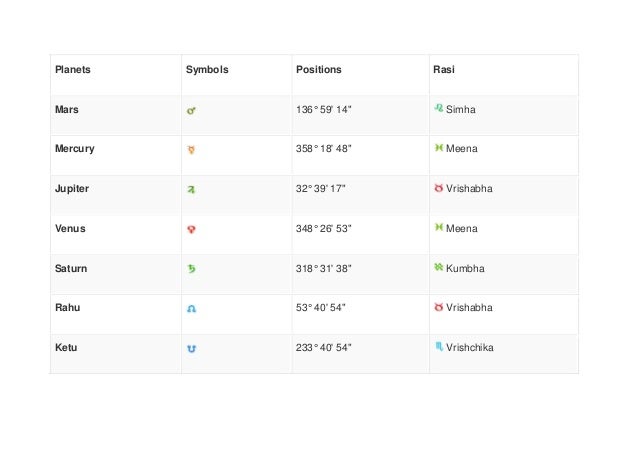The width and height of the screenshot is (638, 452).
Task: Click the Kumbha zodiac icon
Action: pos(438,268)
